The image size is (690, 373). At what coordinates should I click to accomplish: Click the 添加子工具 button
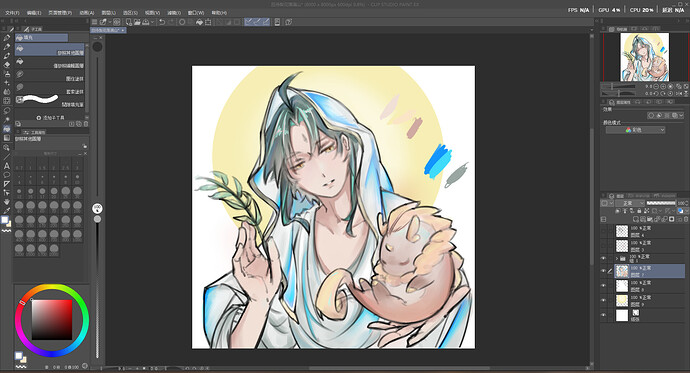pyautogui.click(x=50, y=118)
